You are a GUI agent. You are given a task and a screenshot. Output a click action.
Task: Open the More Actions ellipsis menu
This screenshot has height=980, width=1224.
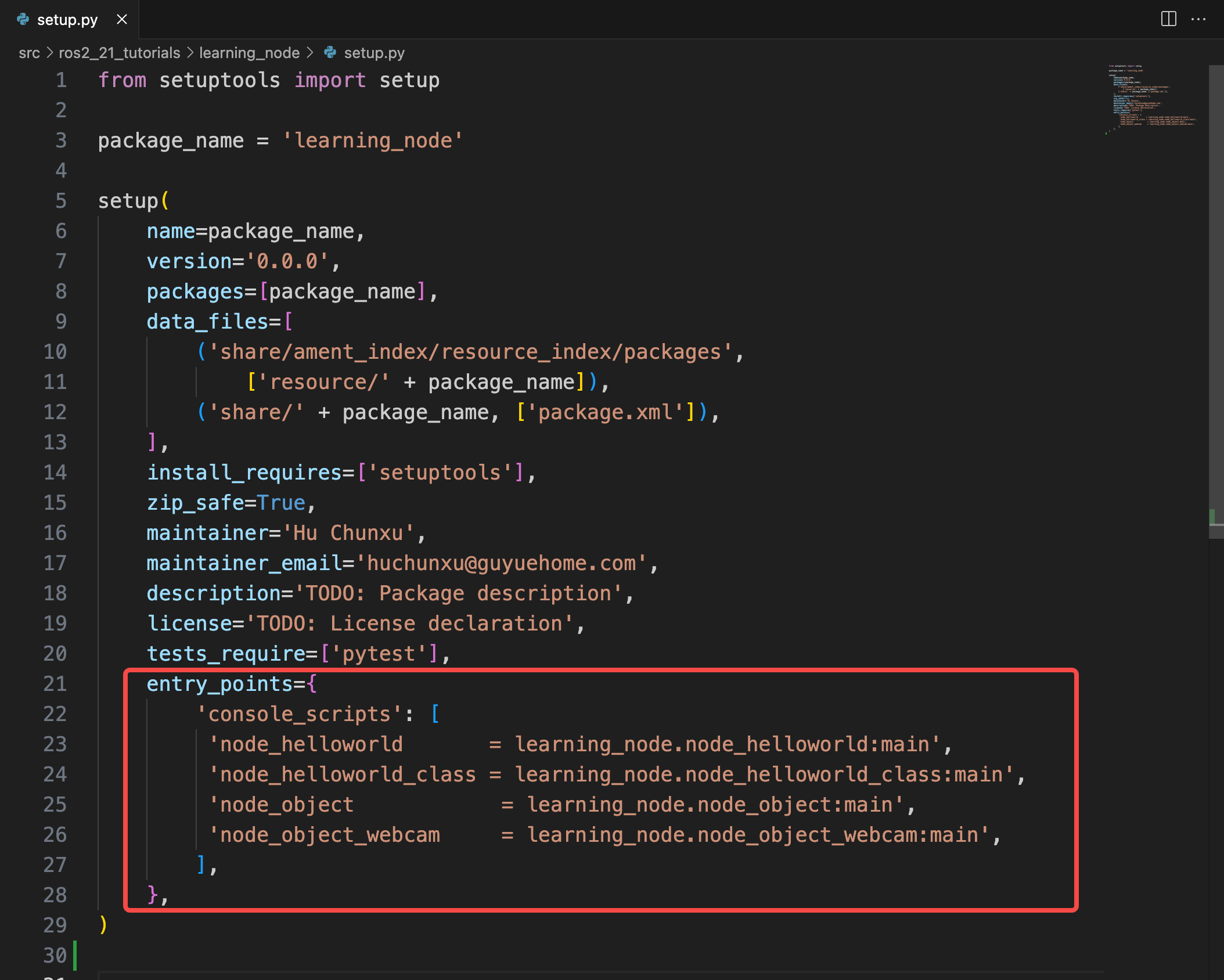point(1198,19)
